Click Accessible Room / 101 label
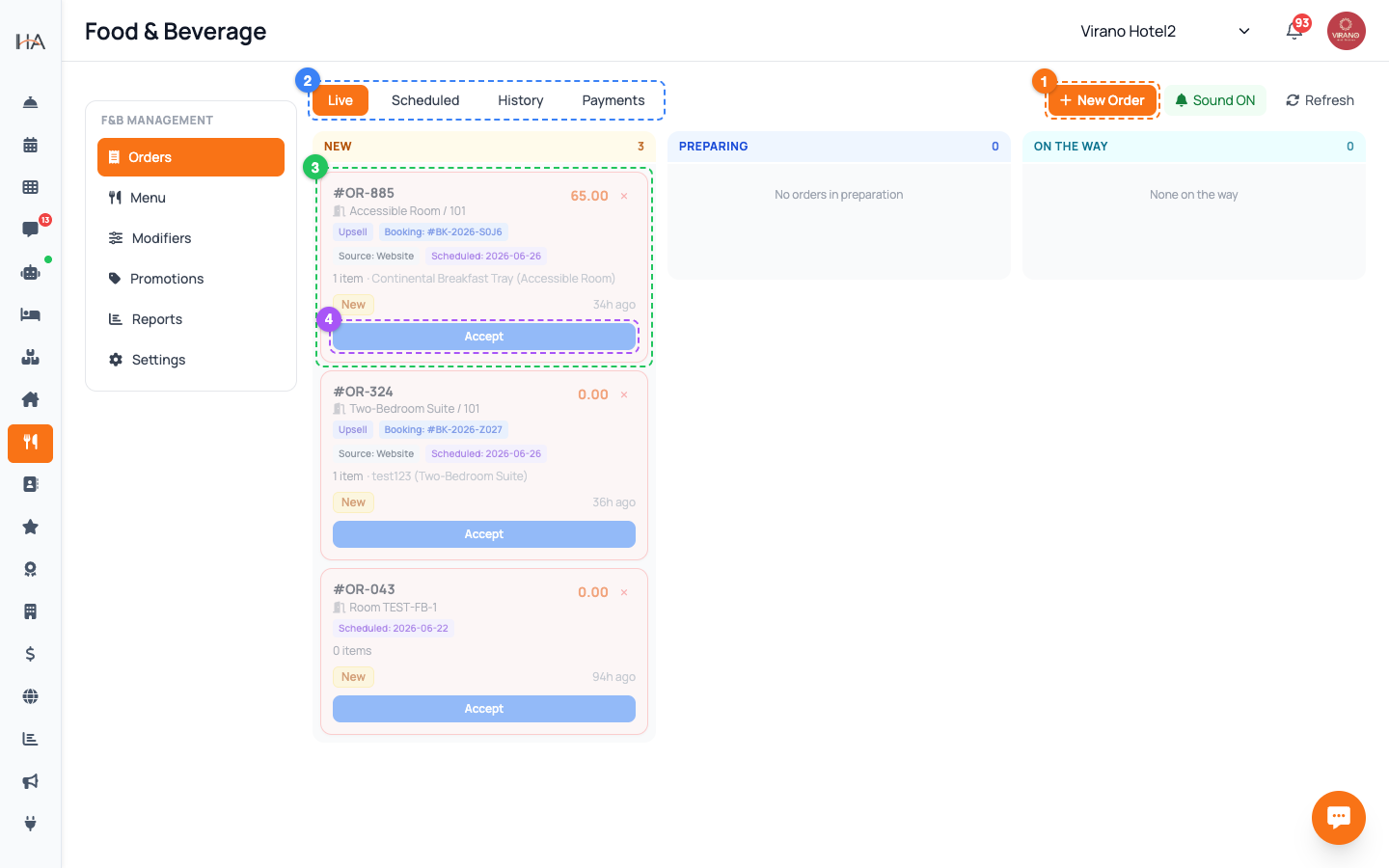 pos(407,211)
